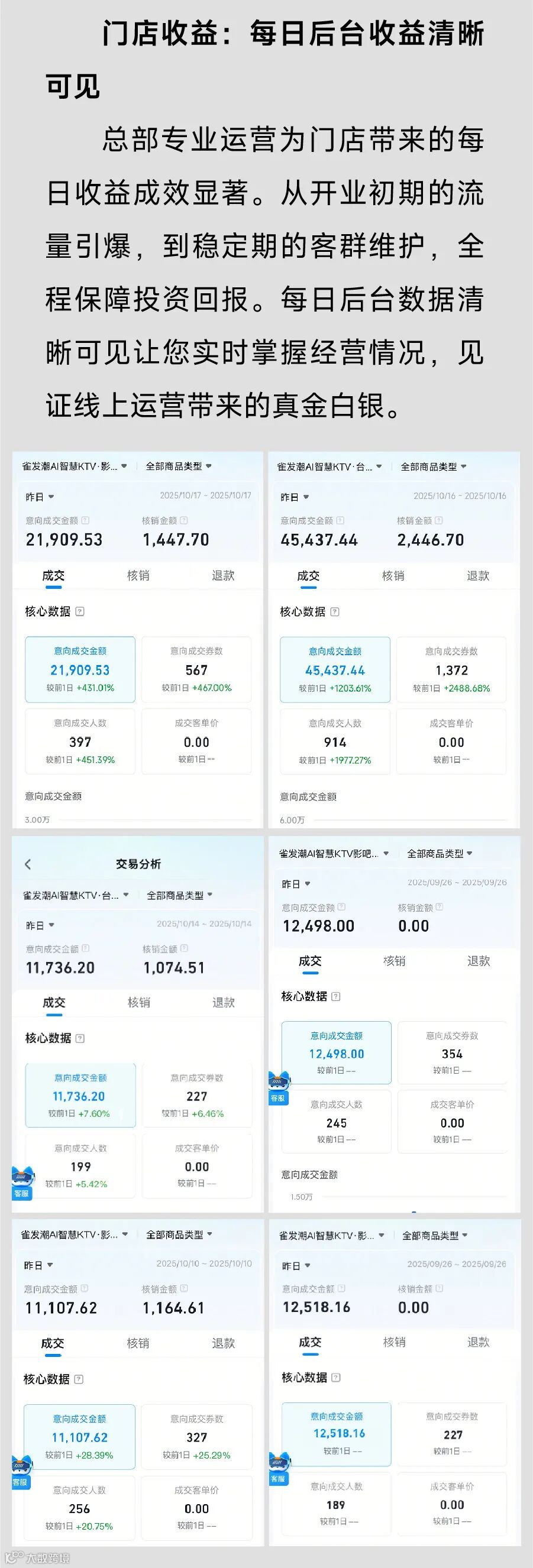
Task: Select 意向成交人数 card showing 397
Action: coord(80,741)
